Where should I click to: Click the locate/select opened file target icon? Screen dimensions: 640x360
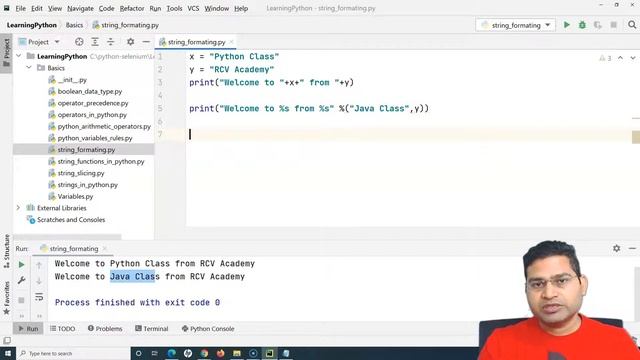[x=79, y=42]
